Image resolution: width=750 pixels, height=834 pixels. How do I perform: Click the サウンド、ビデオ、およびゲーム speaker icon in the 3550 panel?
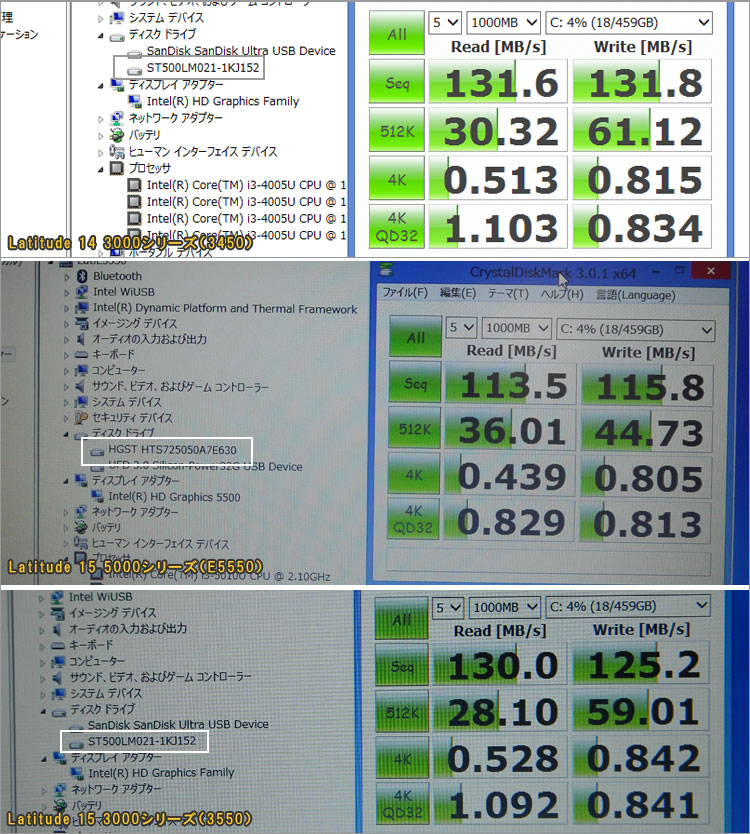[57, 677]
